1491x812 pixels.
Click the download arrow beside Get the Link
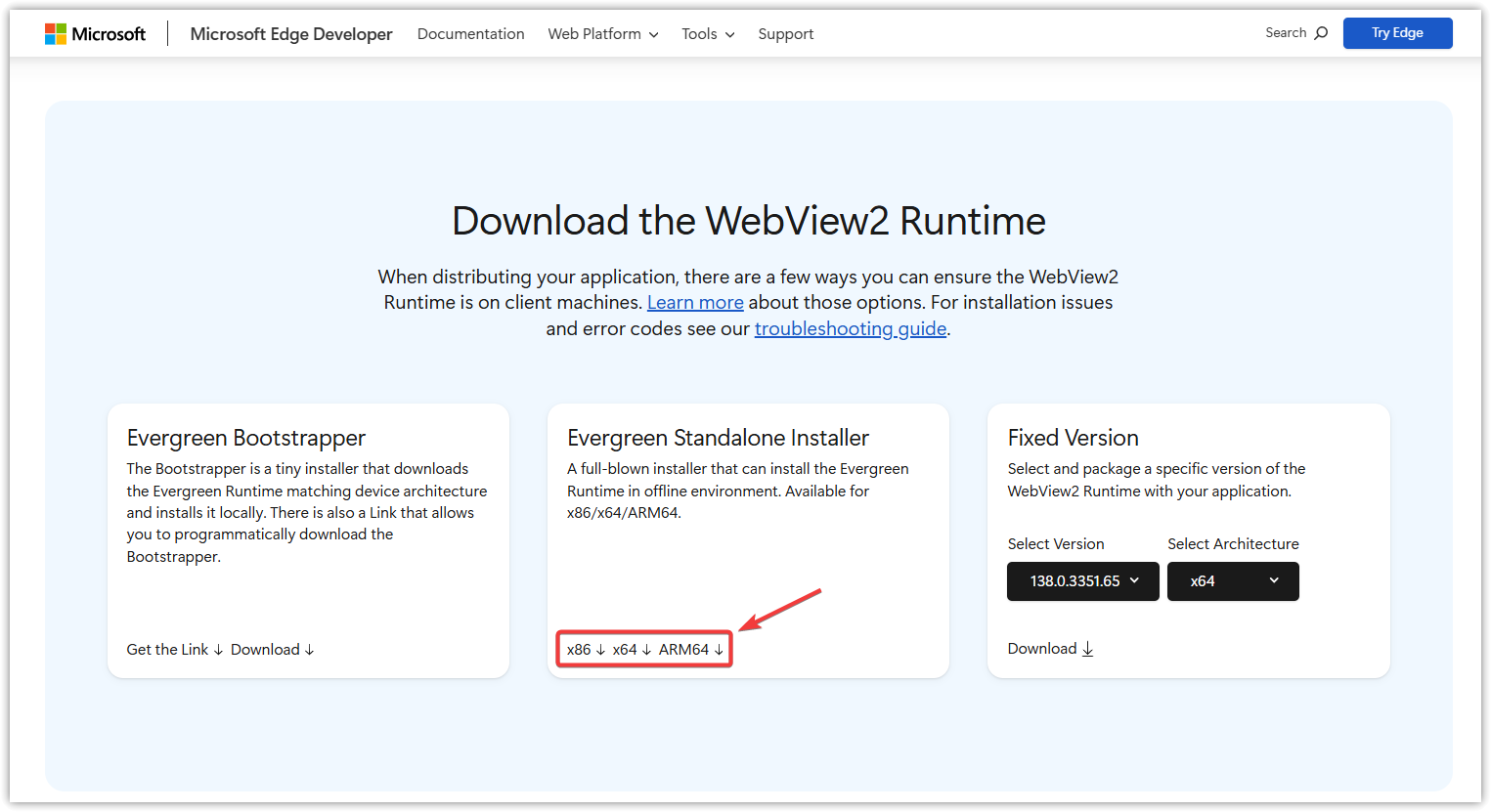click(217, 649)
